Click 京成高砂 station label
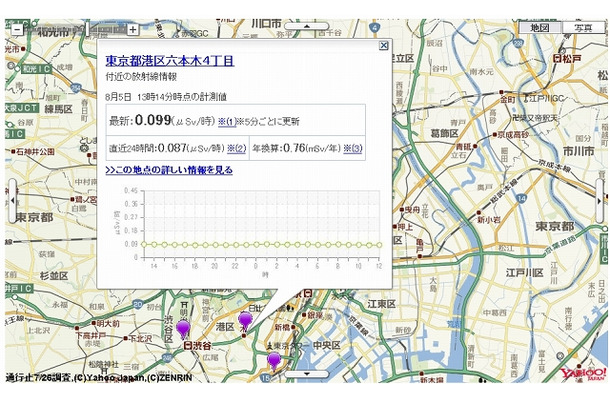 point(513,135)
